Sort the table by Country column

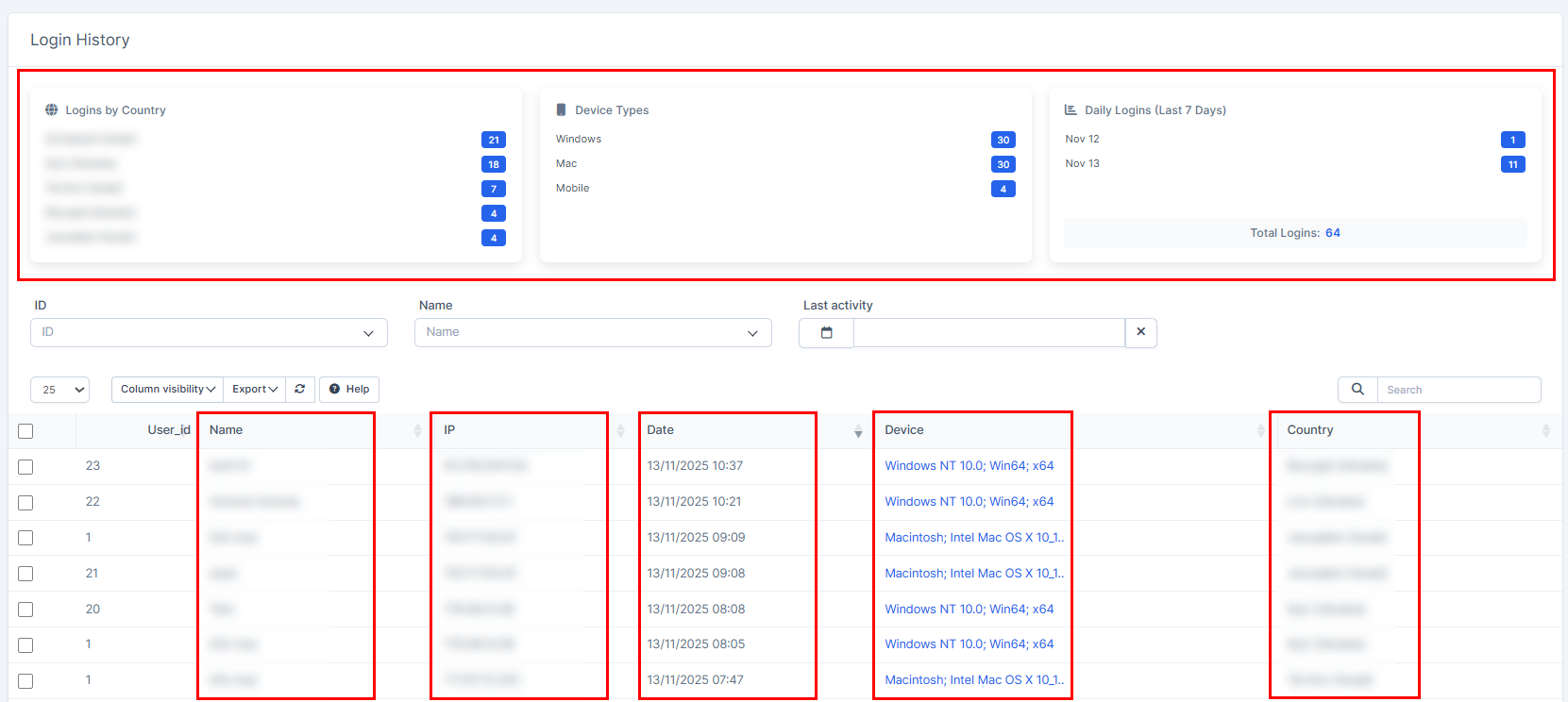click(1545, 430)
